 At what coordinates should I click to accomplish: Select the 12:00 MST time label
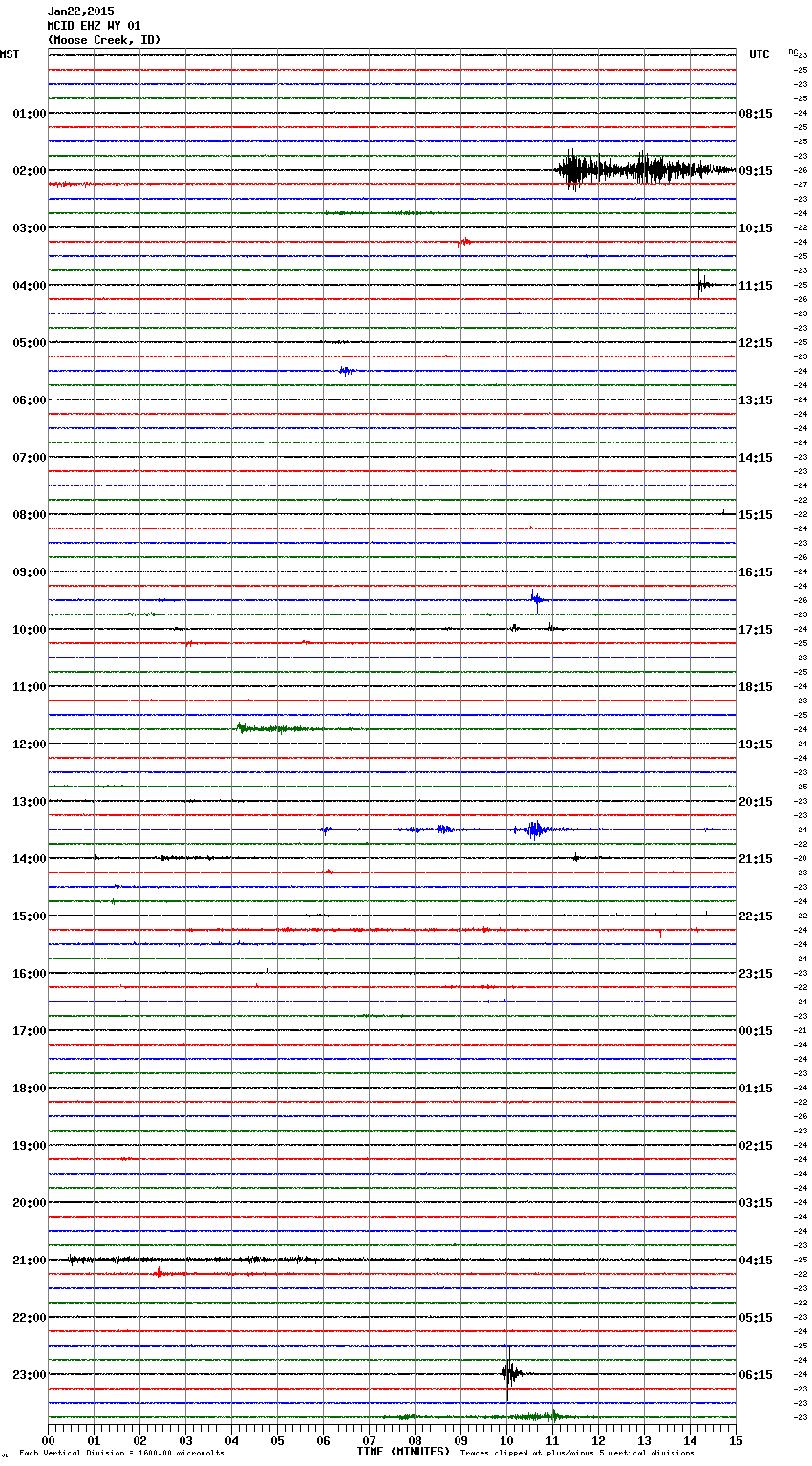(29, 744)
